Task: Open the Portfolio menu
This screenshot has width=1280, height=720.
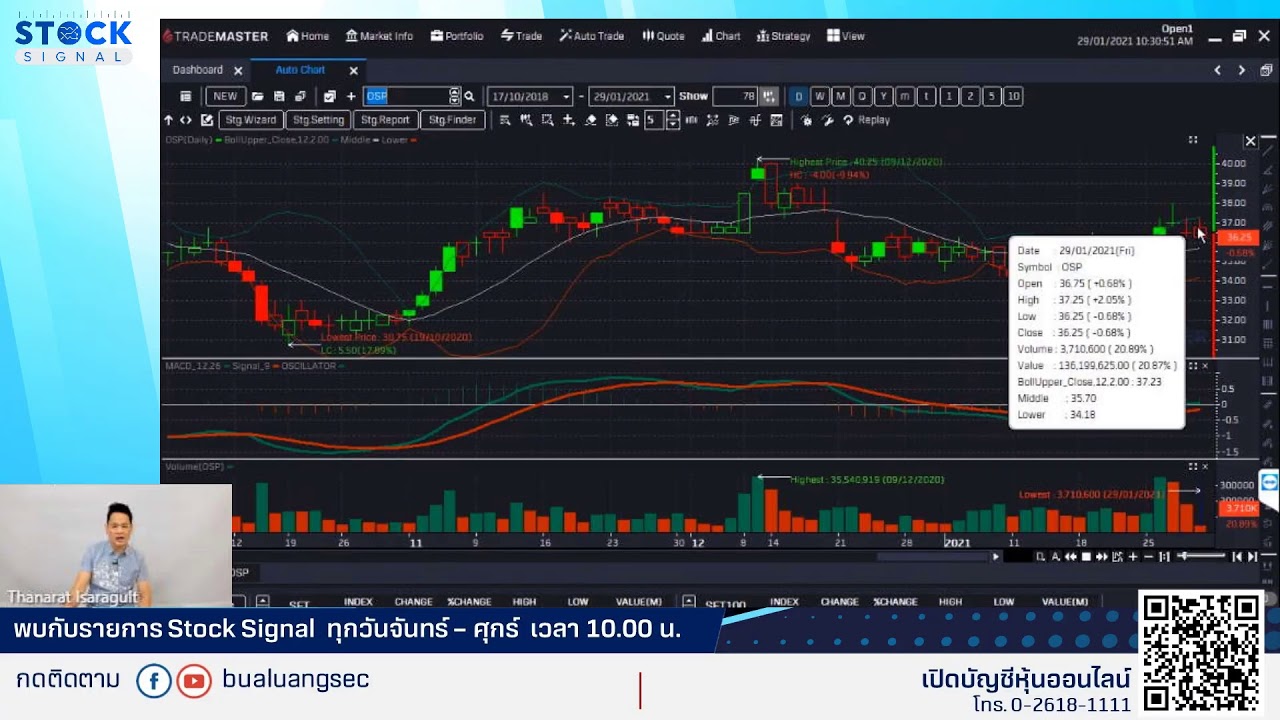Action: click(457, 36)
